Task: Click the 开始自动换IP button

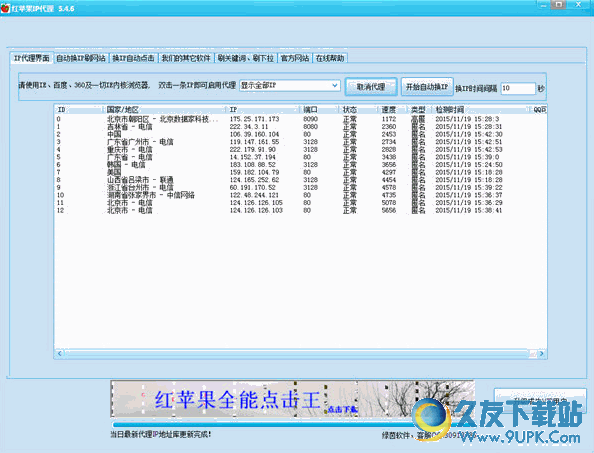Action: pos(427,87)
